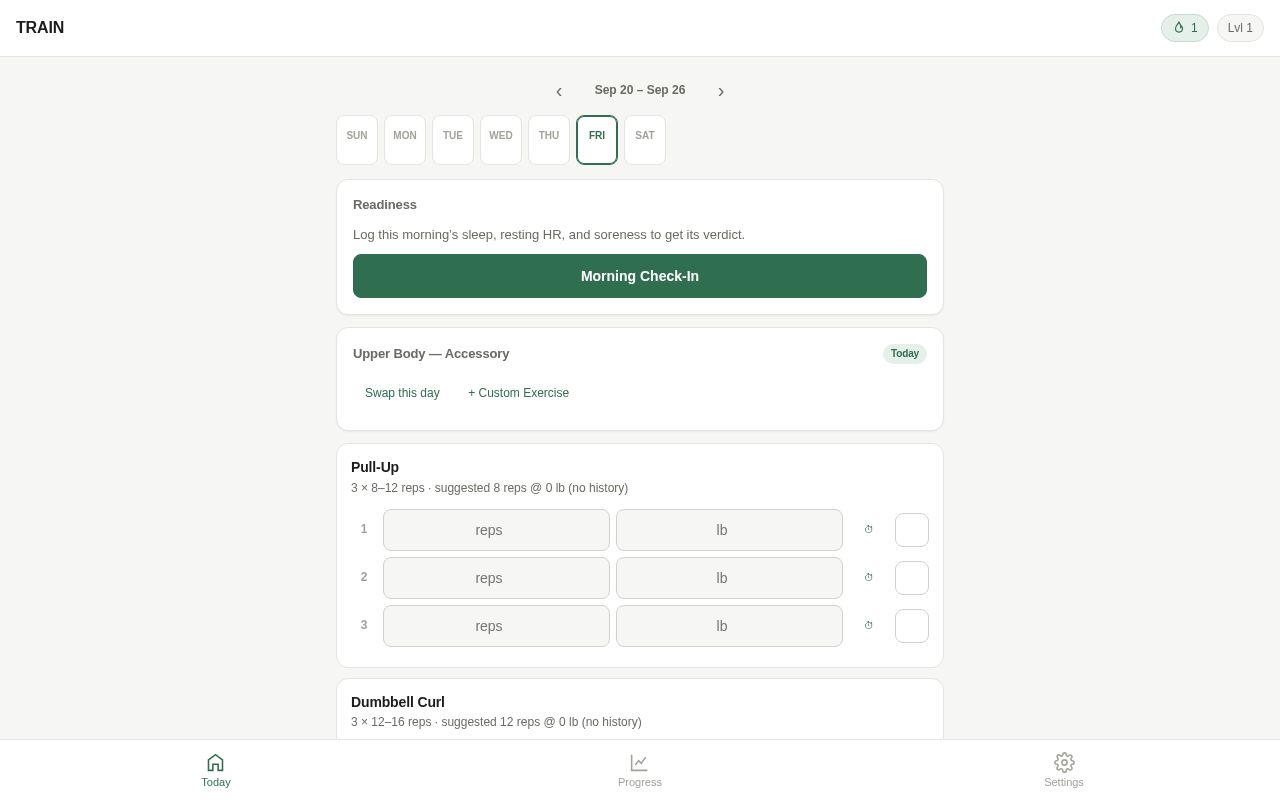Focus lb field for Pull-Up set 1
Screen dimensions: 1280x800
729,530
